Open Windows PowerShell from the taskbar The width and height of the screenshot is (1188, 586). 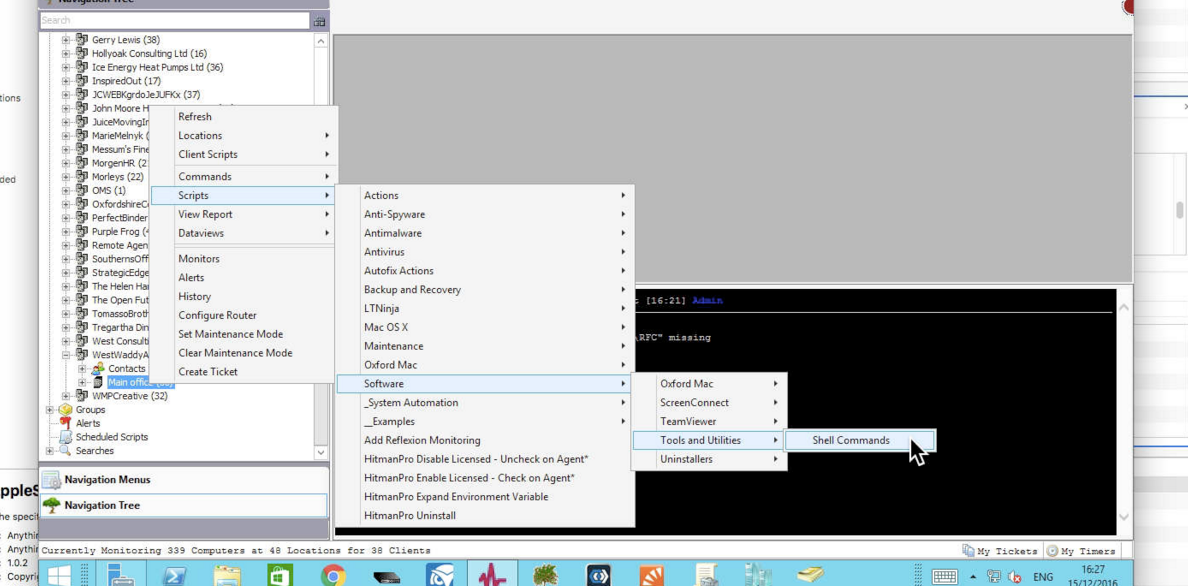coord(173,574)
